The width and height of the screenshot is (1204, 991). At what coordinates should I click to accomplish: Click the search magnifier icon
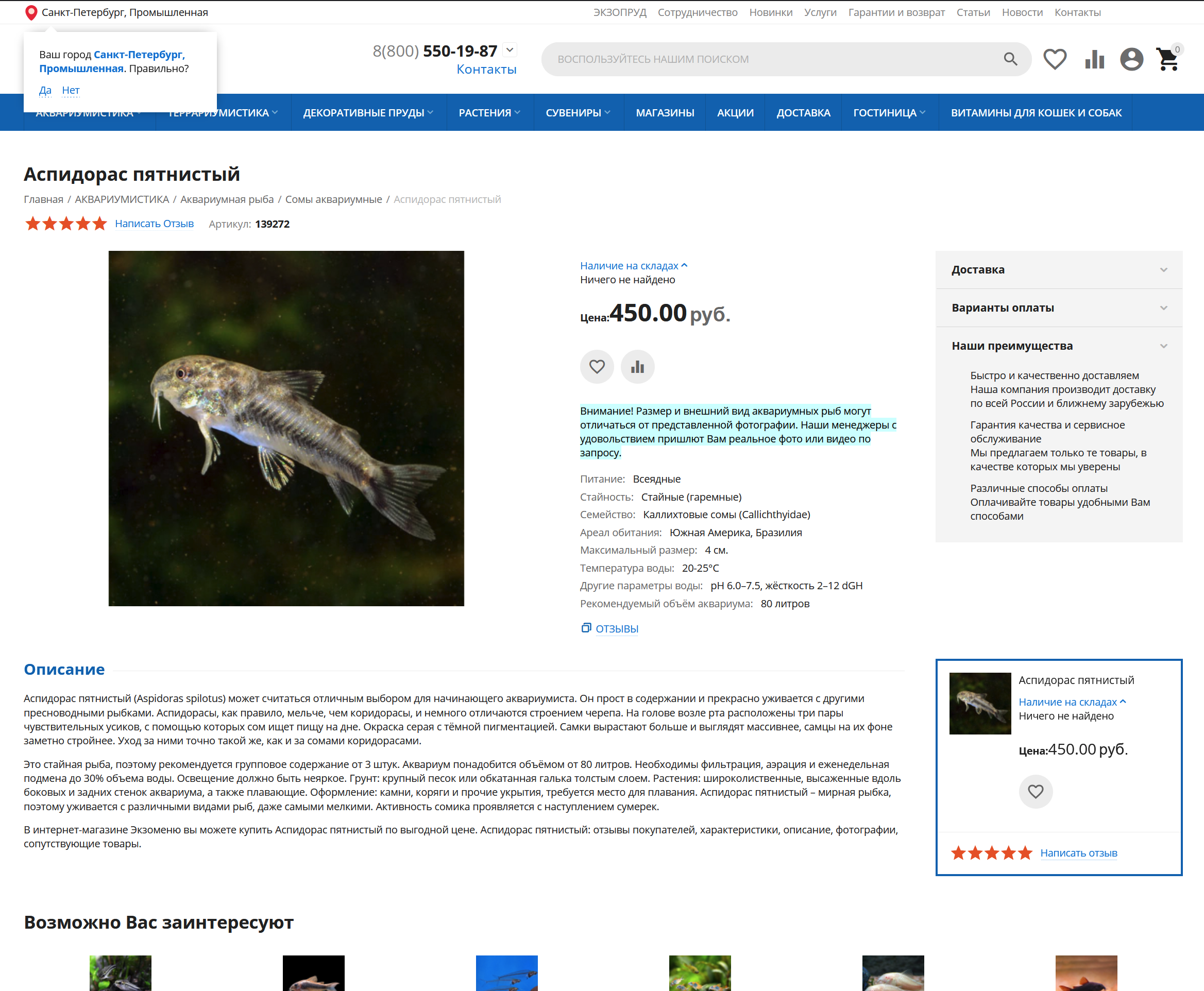1010,59
